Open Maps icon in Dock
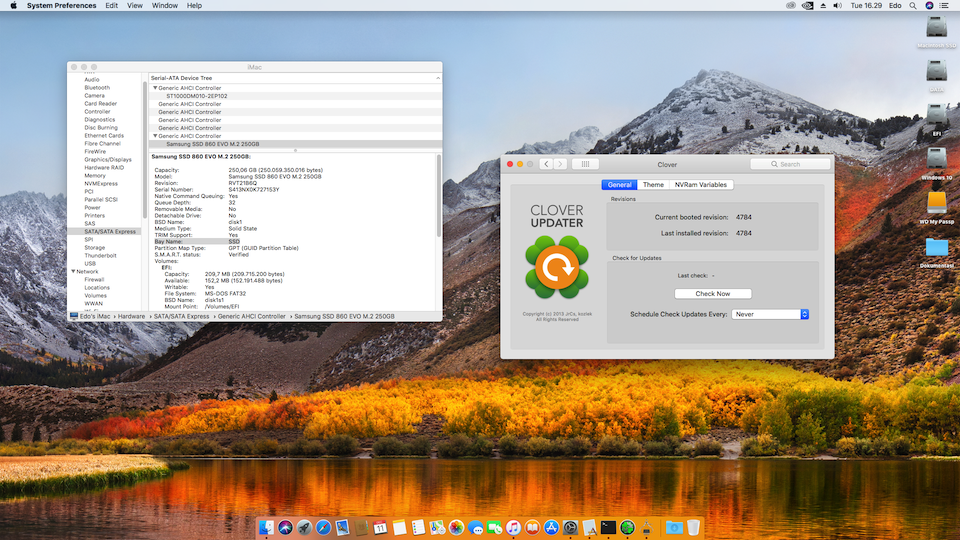This screenshot has width=960, height=540. point(437,527)
